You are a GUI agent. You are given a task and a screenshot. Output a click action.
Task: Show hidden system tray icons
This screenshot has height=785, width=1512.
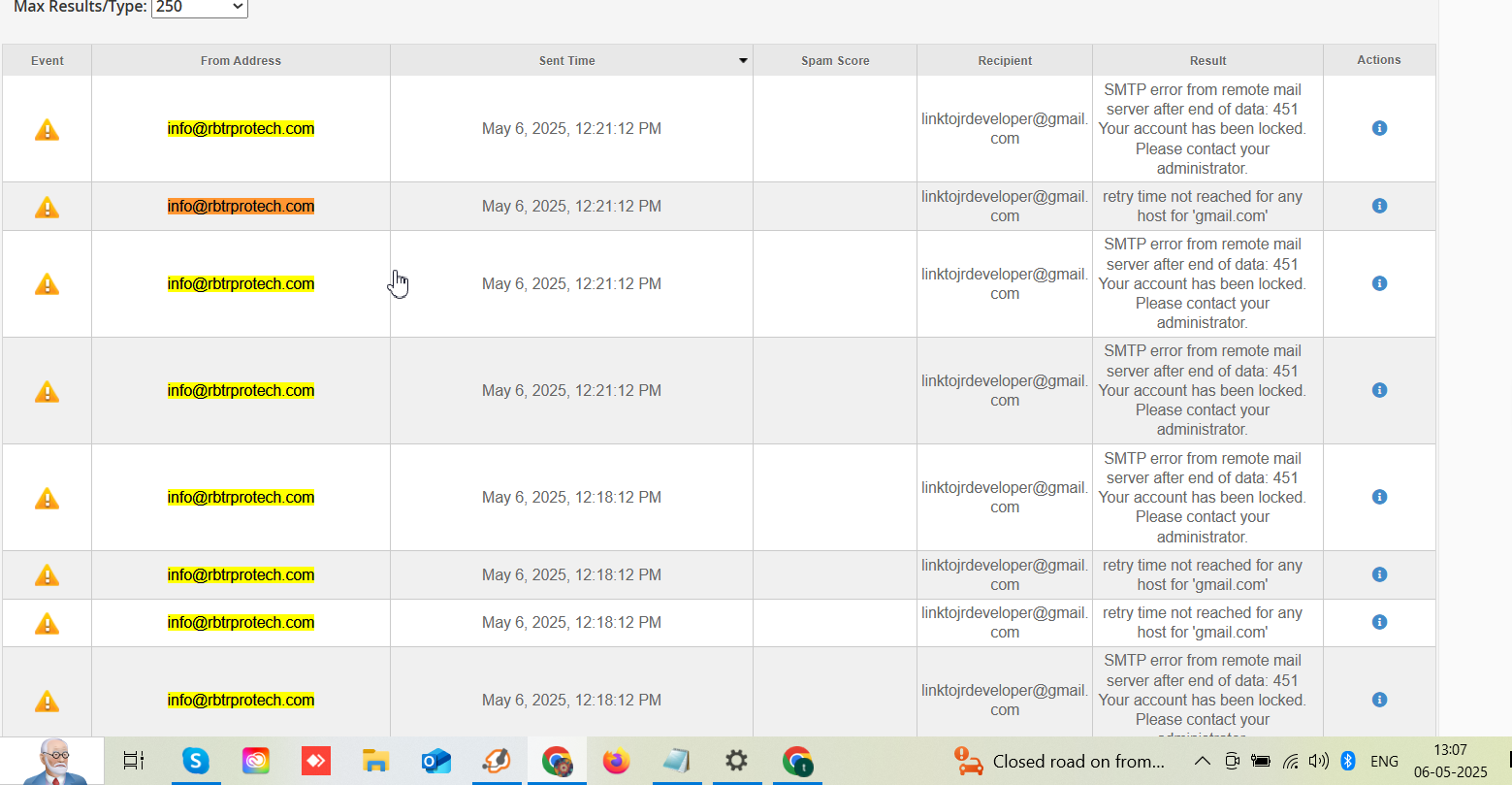point(1202,762)
